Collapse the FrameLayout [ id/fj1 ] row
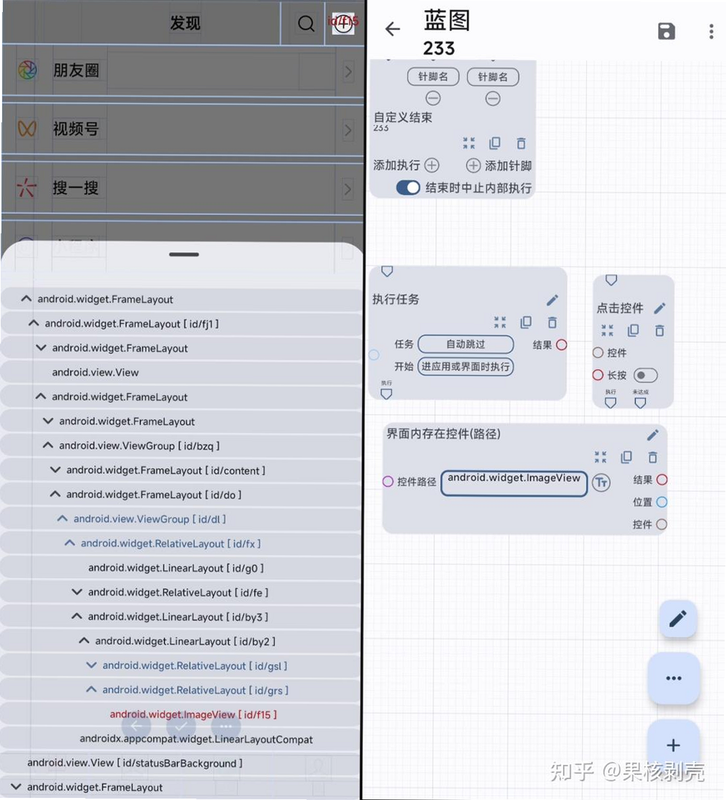Image resolution: width=726 pixels, height=800 pixels. [33, 323]
